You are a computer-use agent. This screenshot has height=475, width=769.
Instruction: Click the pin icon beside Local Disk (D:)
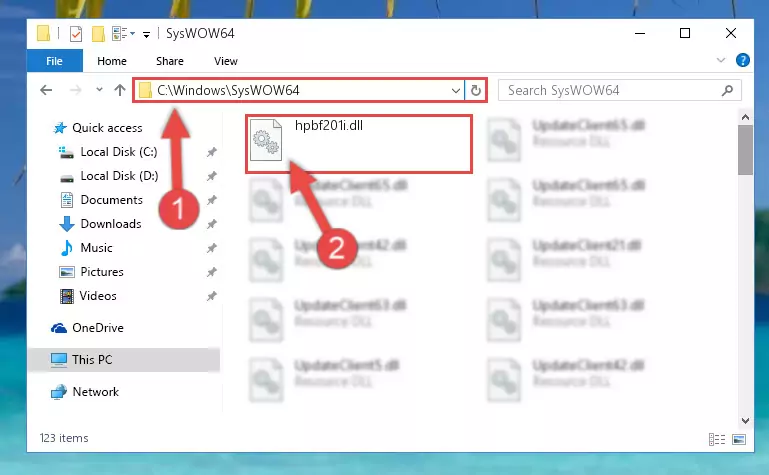point(211,176)
